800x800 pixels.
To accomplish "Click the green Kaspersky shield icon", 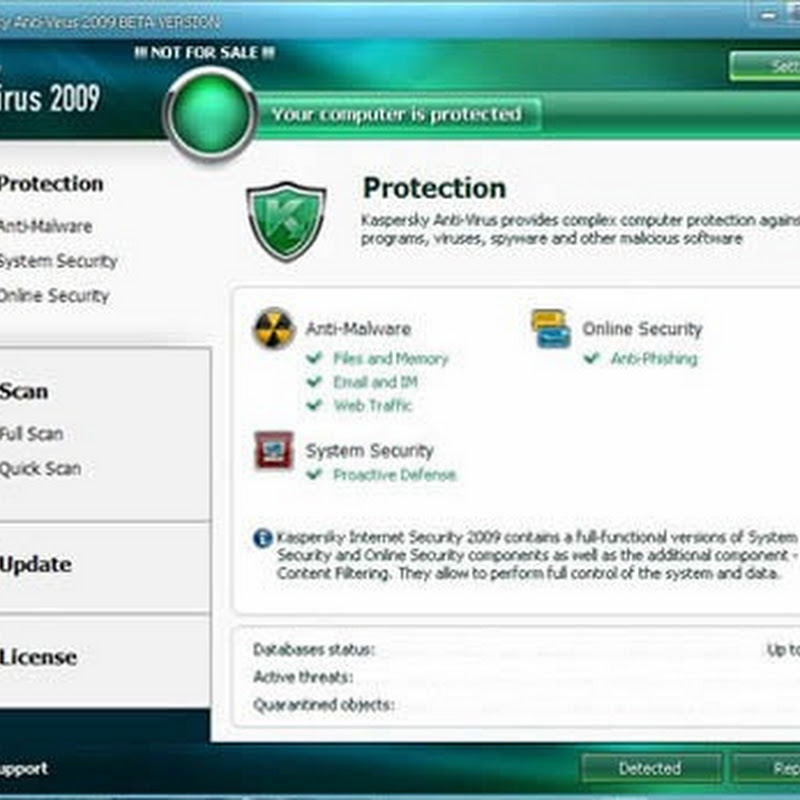I will click(x=286, y=221).
